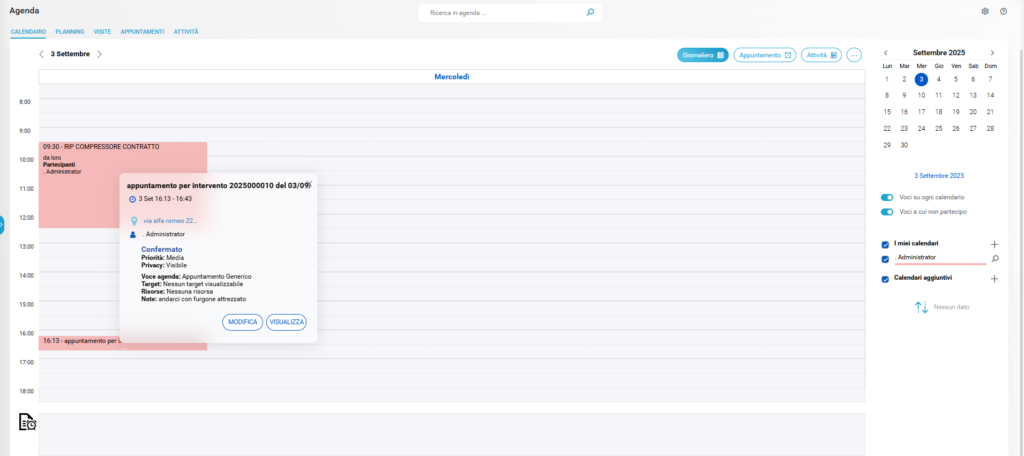
Task: Open the via alfa romeo address link
Action: point(170,220)
